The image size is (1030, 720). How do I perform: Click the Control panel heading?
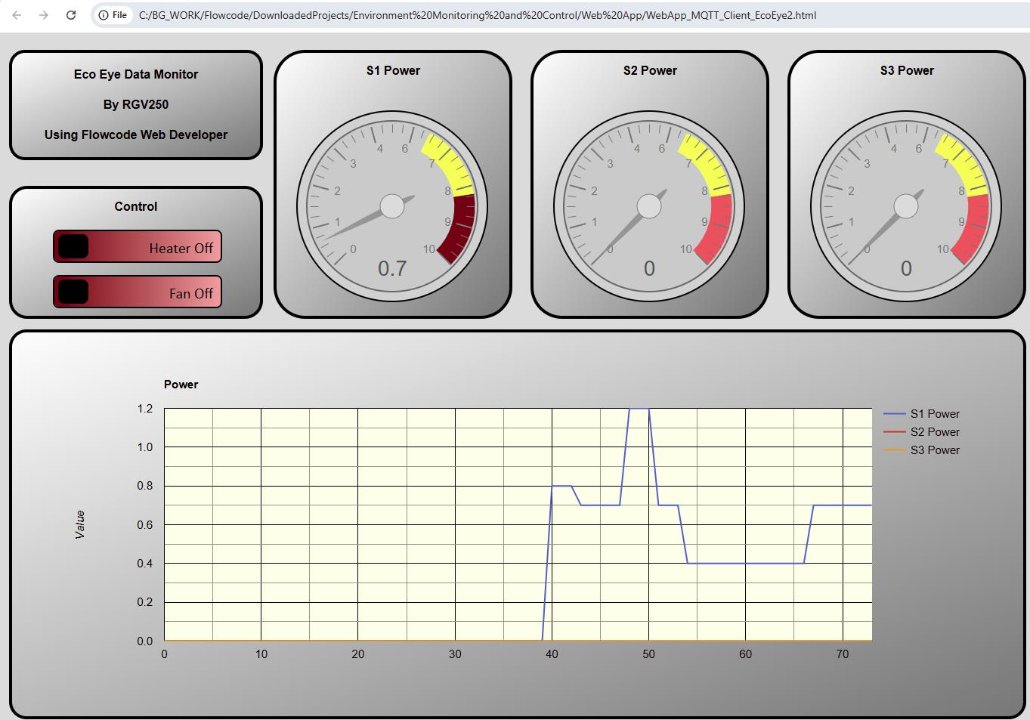136,207
